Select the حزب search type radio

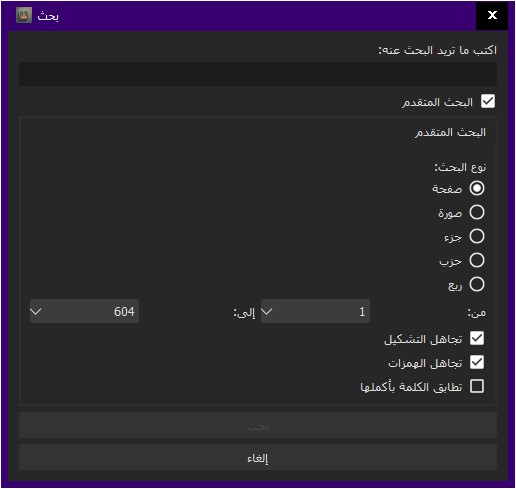coord(477,260)
